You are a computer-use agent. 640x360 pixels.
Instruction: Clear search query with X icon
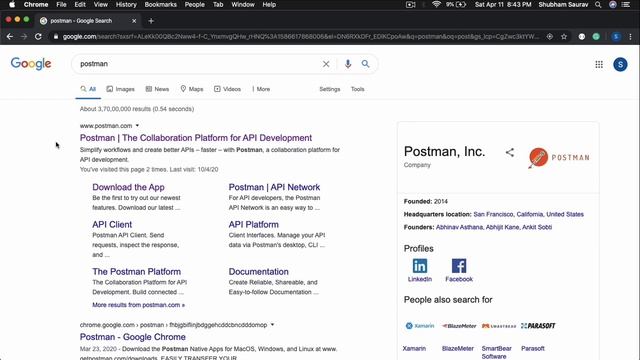[326, 64]
